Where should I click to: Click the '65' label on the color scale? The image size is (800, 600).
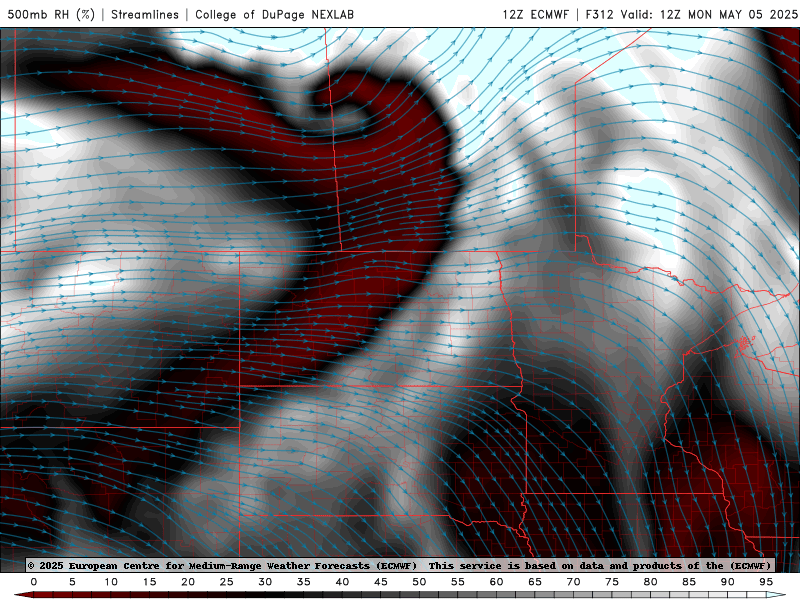[x=535, y=582]
